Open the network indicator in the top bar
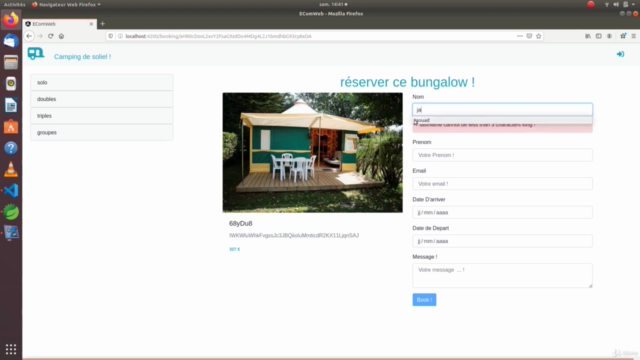640x360 pixels. click(607, 4)
